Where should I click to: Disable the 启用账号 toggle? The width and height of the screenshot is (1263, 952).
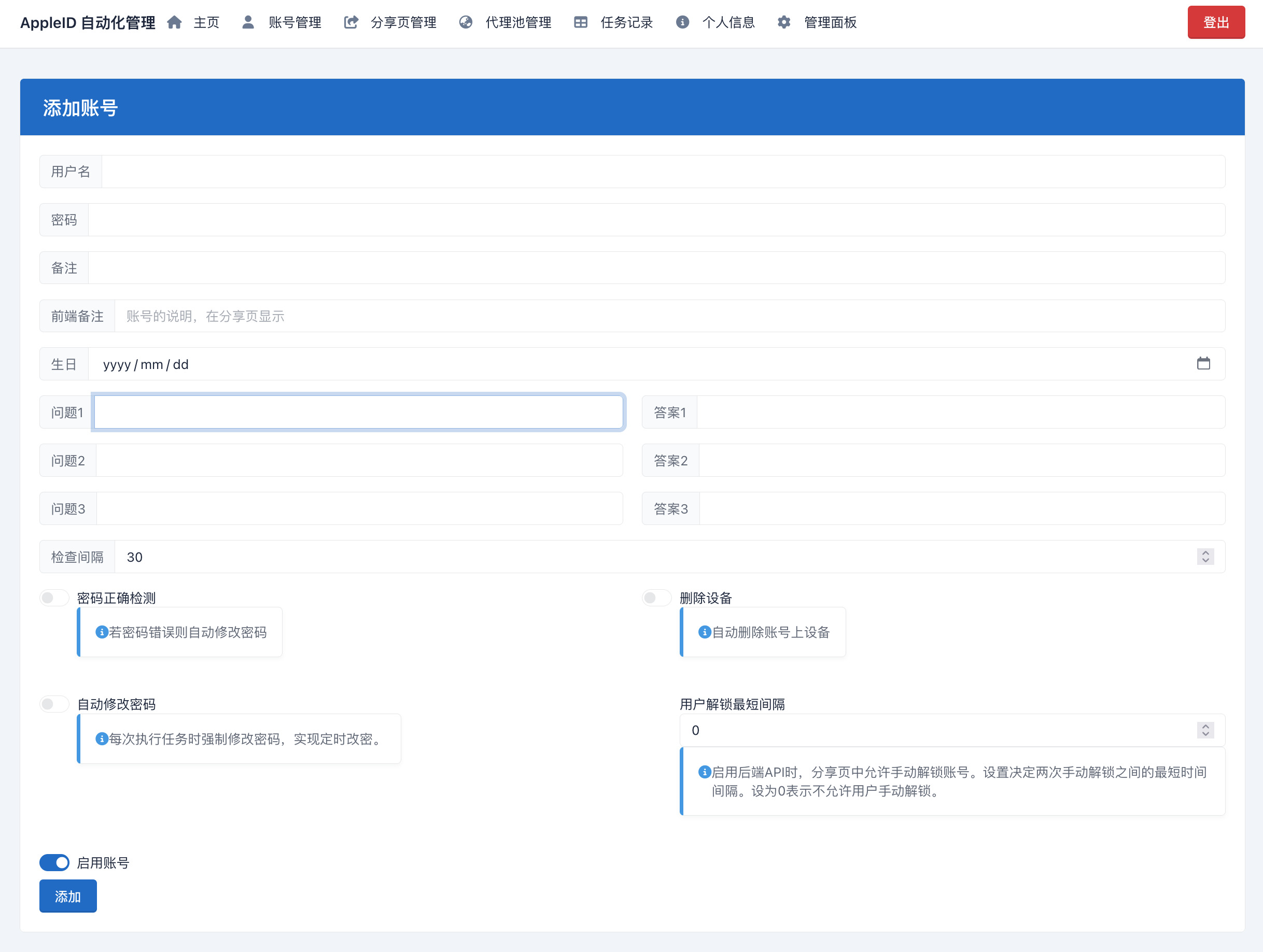pyautogui.click(x=54, y=862)
